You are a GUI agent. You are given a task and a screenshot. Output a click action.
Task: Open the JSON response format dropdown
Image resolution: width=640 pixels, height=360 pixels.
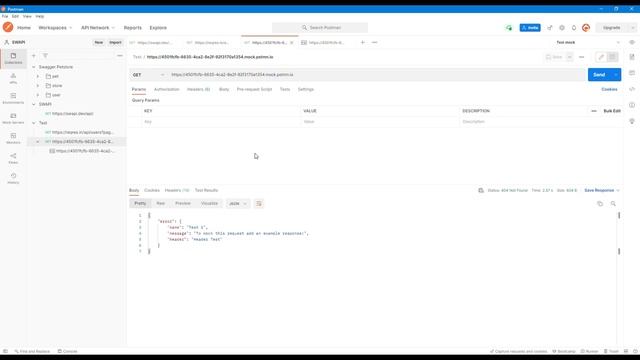(x=238, y=203)
